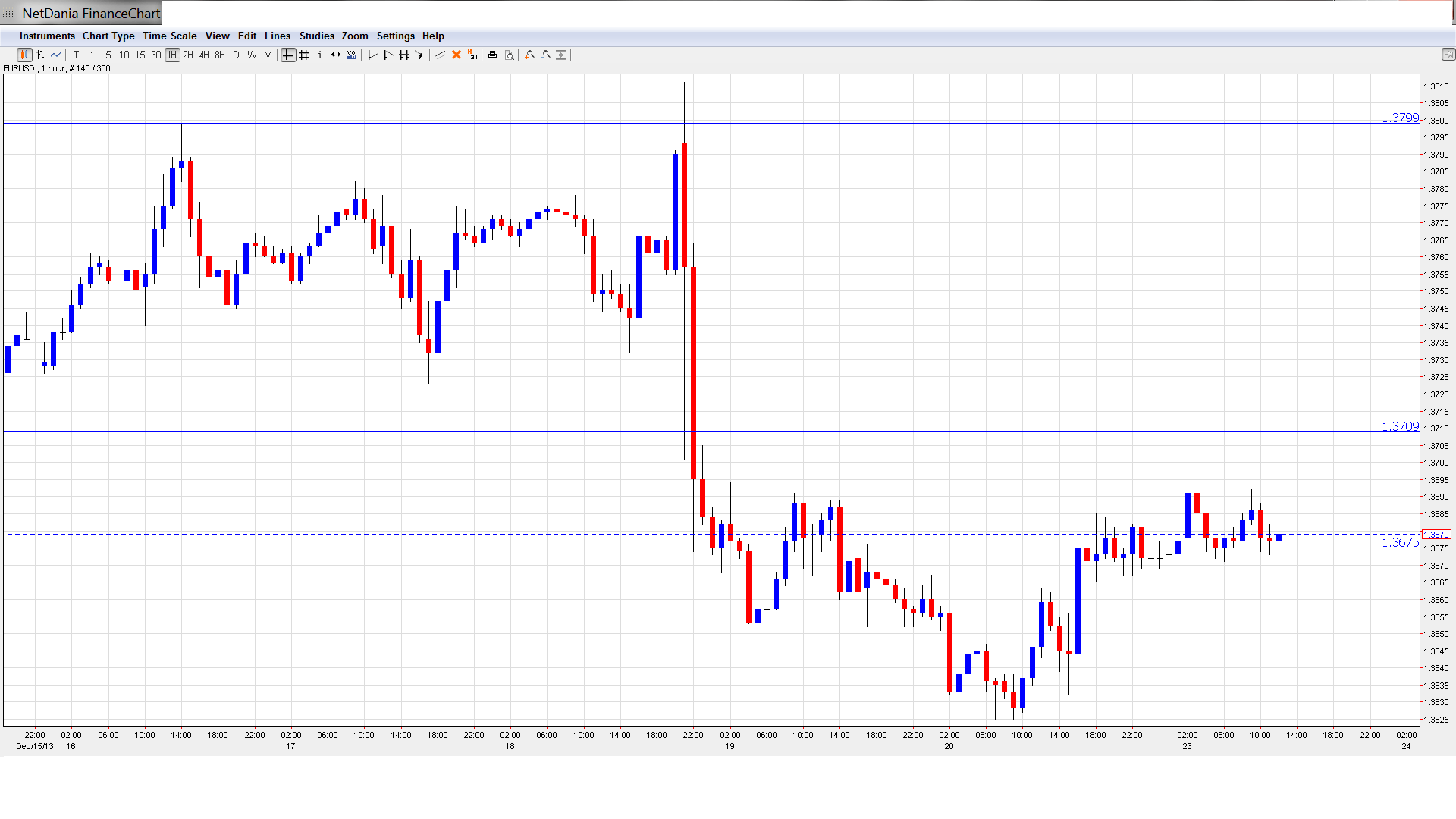Toggle the volume display icon
This screenshot has width=1456, height=819.
(352, 55)
